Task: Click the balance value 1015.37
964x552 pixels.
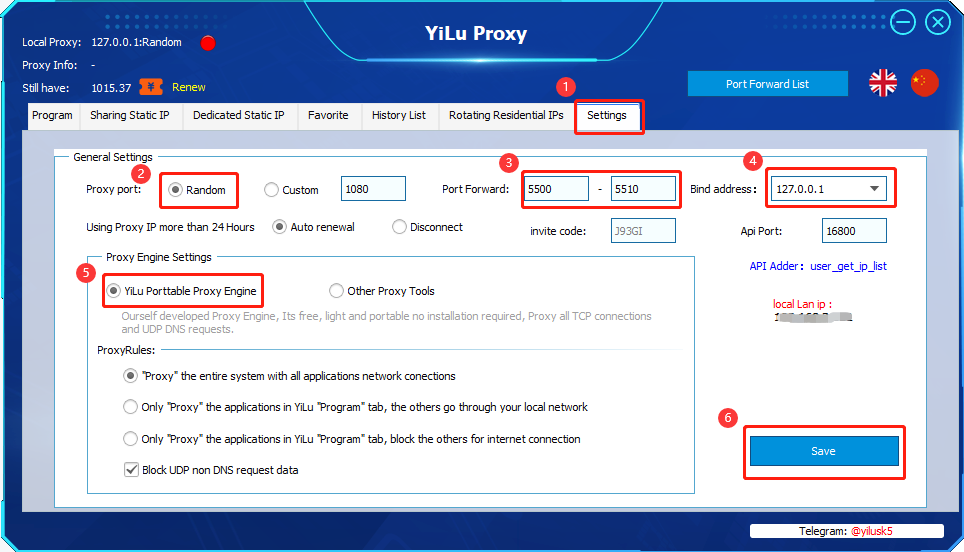Action: [111, 88]
